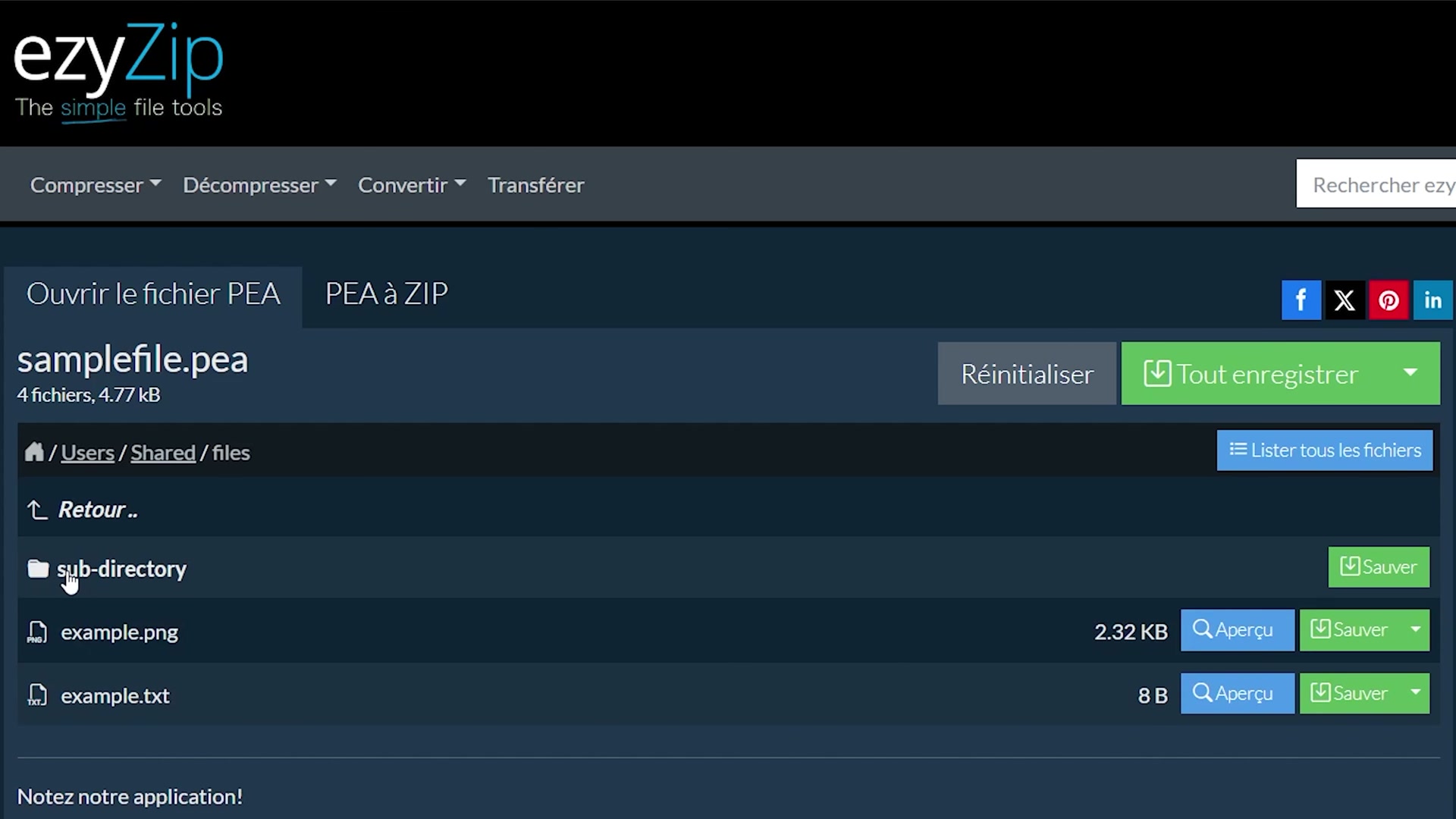Click the LinkedIn share icon
The width and height of the screenshot is (1456, 819).
coord(1432,300)
